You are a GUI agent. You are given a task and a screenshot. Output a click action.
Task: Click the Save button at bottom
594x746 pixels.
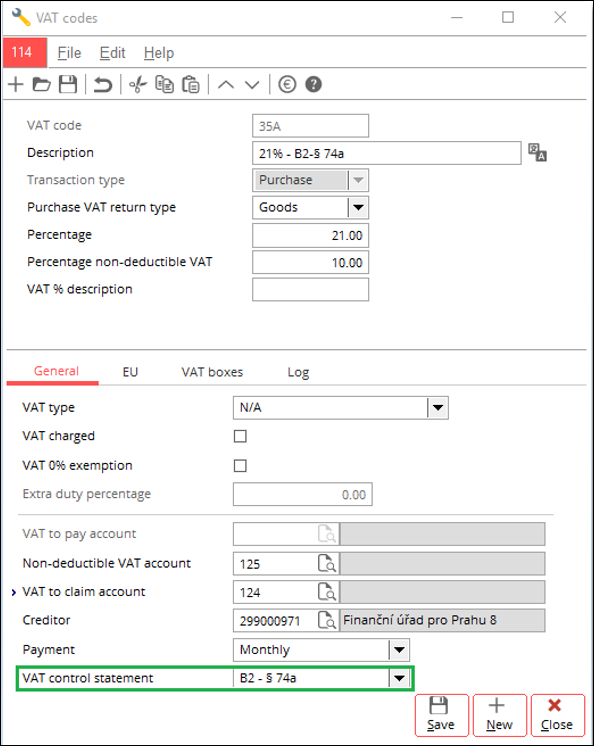[441, 715]
